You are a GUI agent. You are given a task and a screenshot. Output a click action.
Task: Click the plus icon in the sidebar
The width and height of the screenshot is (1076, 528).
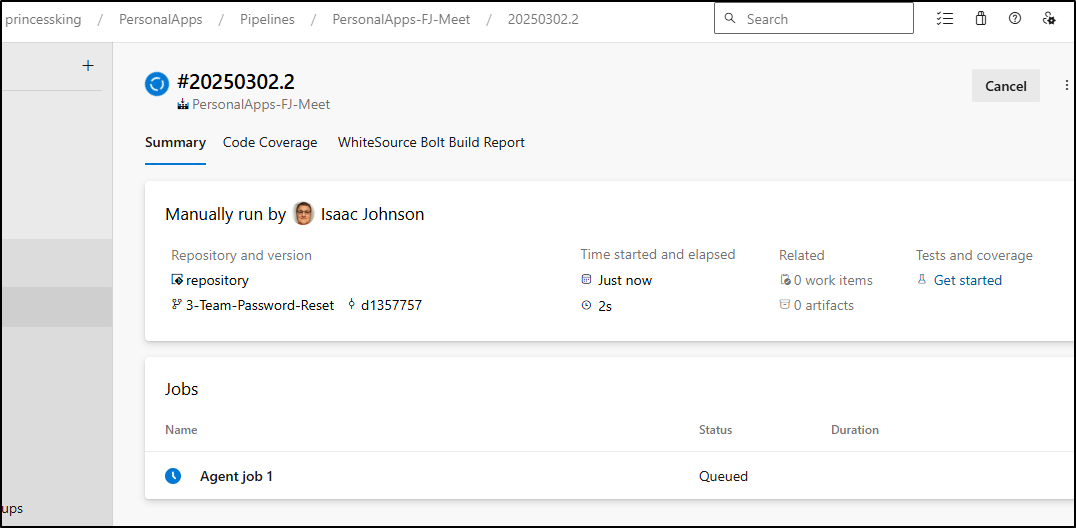[x=87, y=66]
